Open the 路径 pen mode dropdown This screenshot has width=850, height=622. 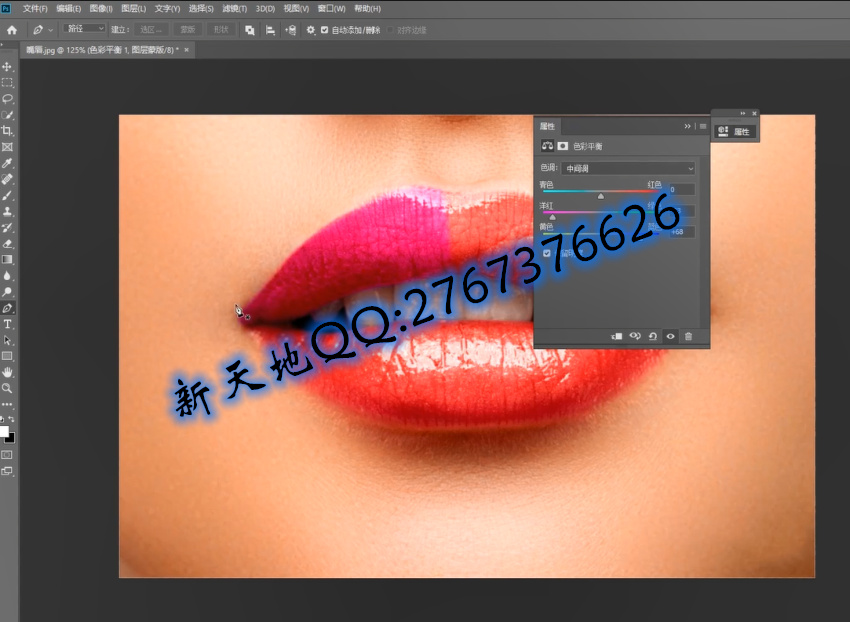[x=85, y=30]
